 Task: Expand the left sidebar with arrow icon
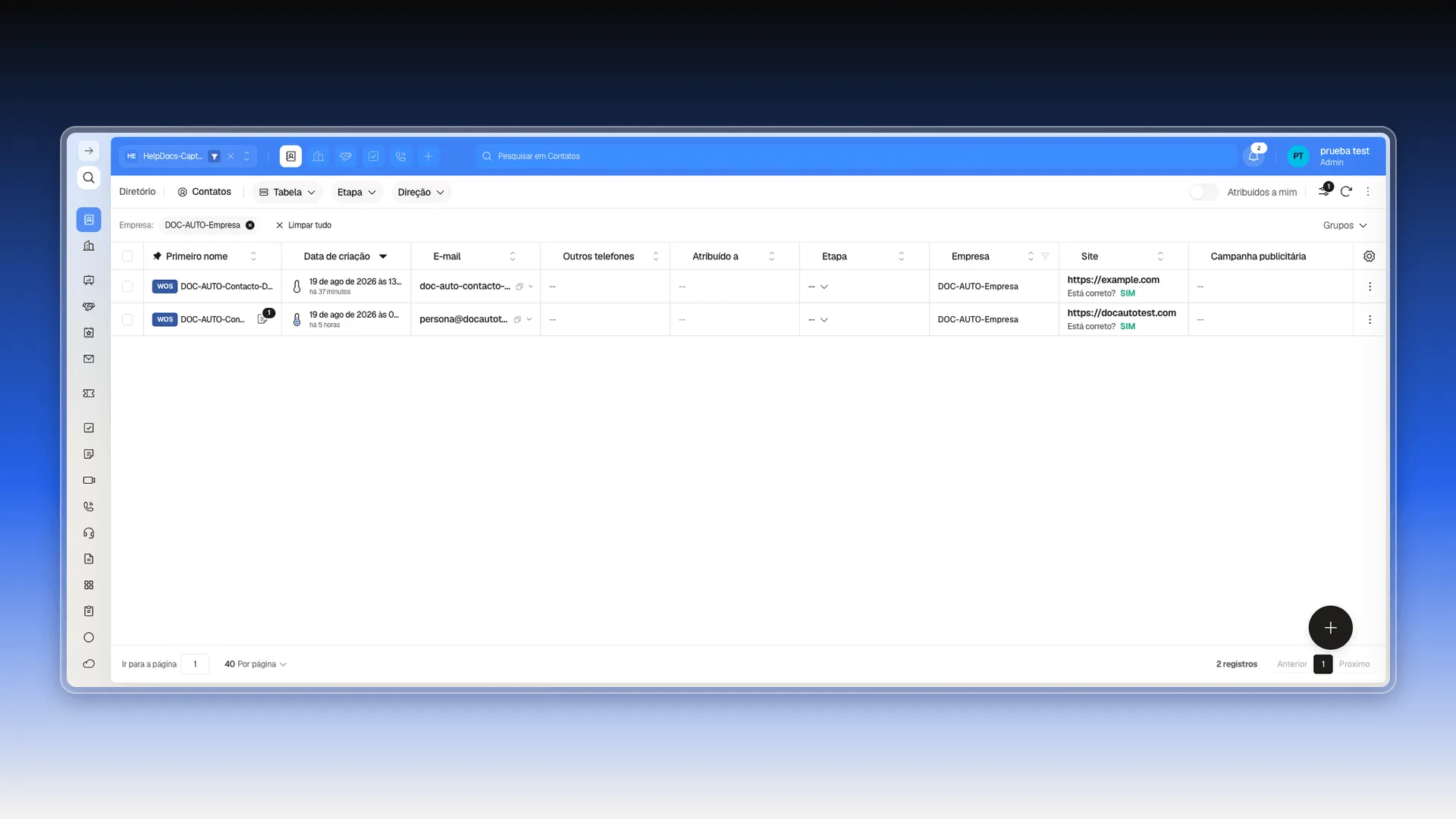tap(89, 151)
